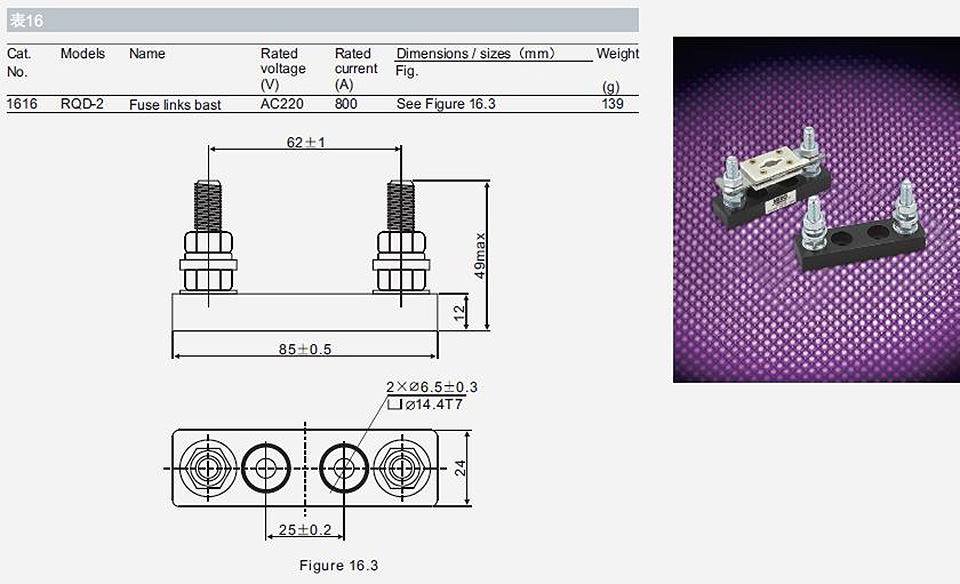Click the ⌀14.4T7 counterbore annotation
The width and height of the screenshot is (960, 584).
[426, 405]
